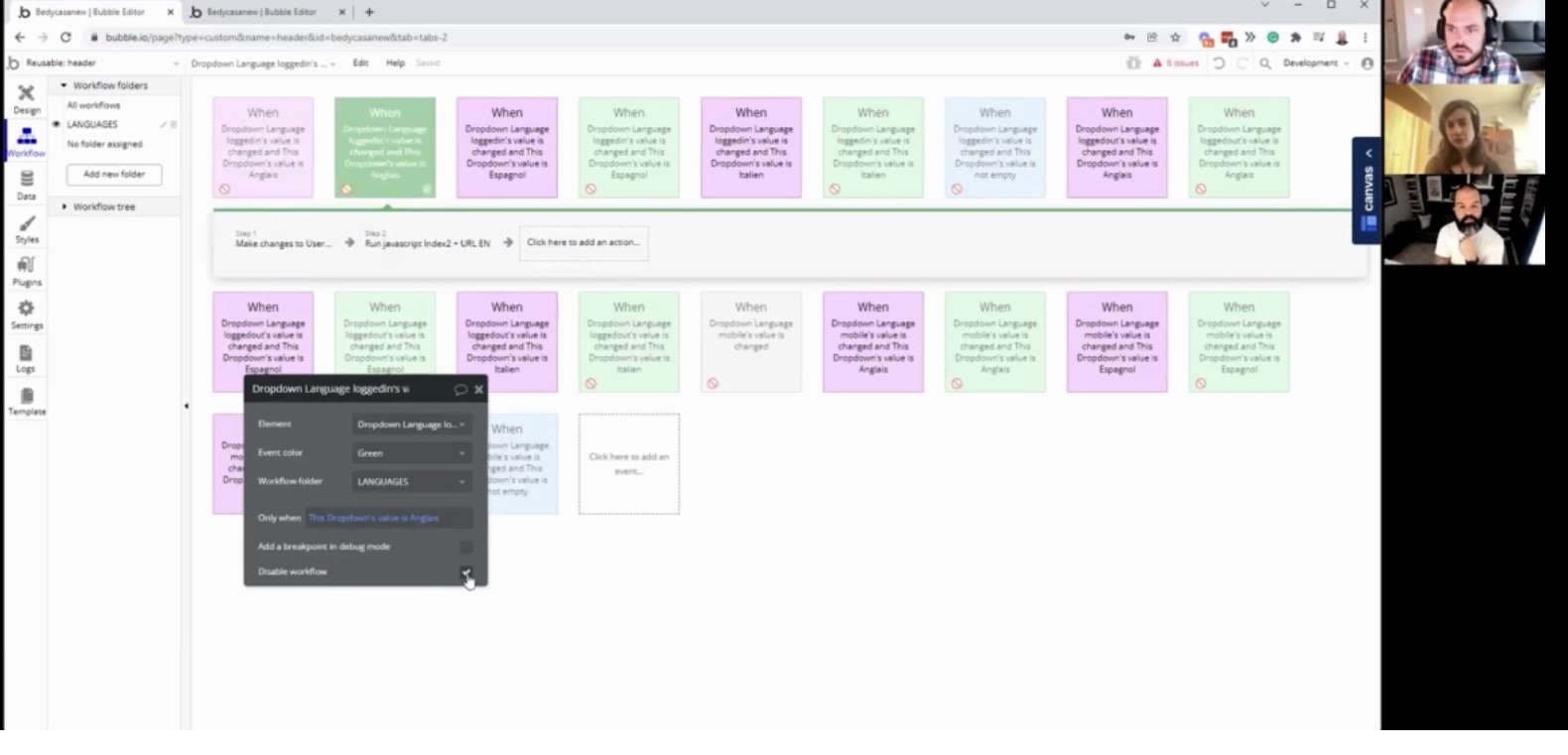1568x755 pixels.
Task: Open the Event color dropdown
Action: click(411, 453)
